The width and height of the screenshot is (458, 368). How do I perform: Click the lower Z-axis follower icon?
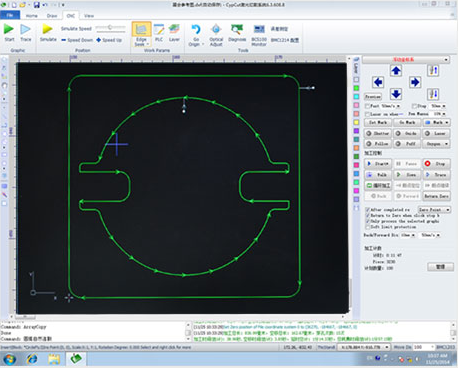tap(433, 94)
